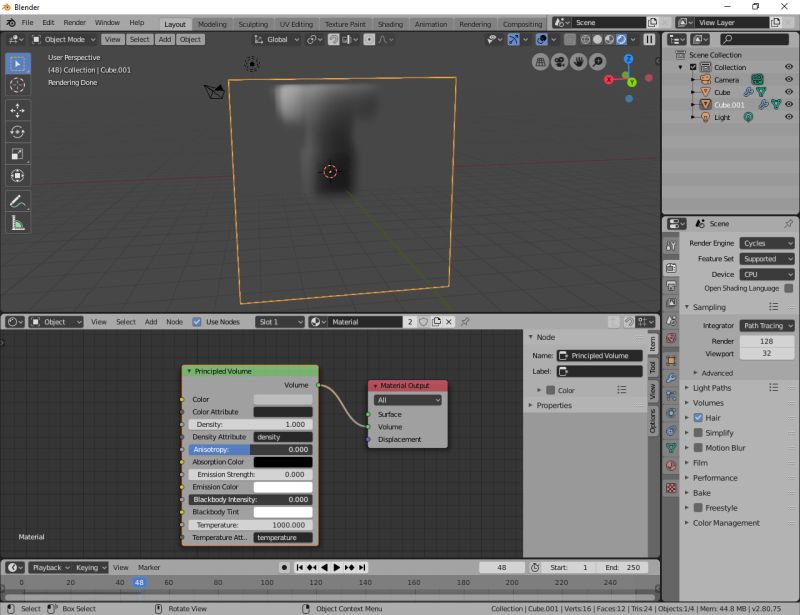Switch viewport to Wireframe shading mode
The height and width of the screenshot is (615, 800).
click(x=585, y=39)
